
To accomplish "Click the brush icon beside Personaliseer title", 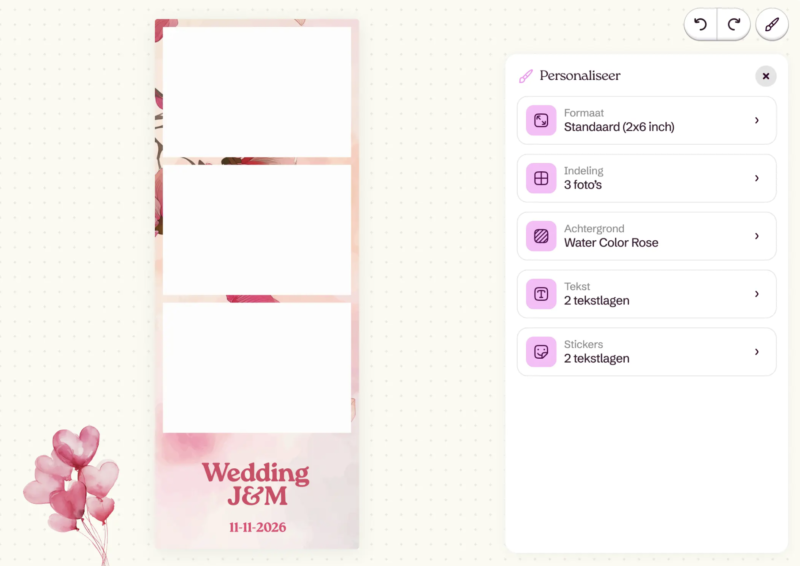I will pyautogui.click(x=526, y=76).
